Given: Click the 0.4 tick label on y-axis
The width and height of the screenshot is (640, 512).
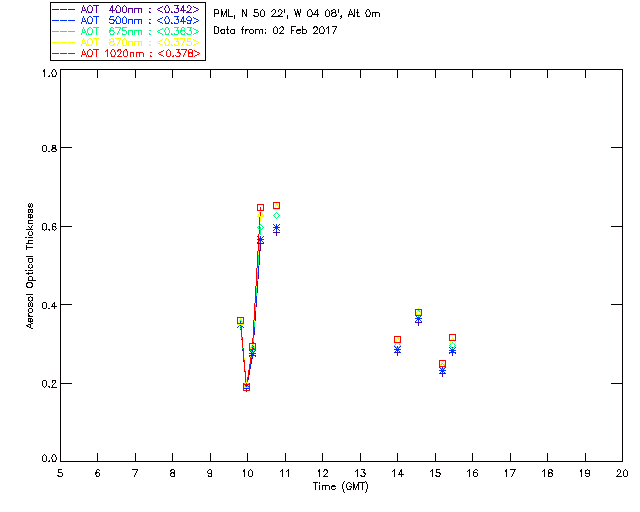Looking at the screenshot, I should coord(49,305).
